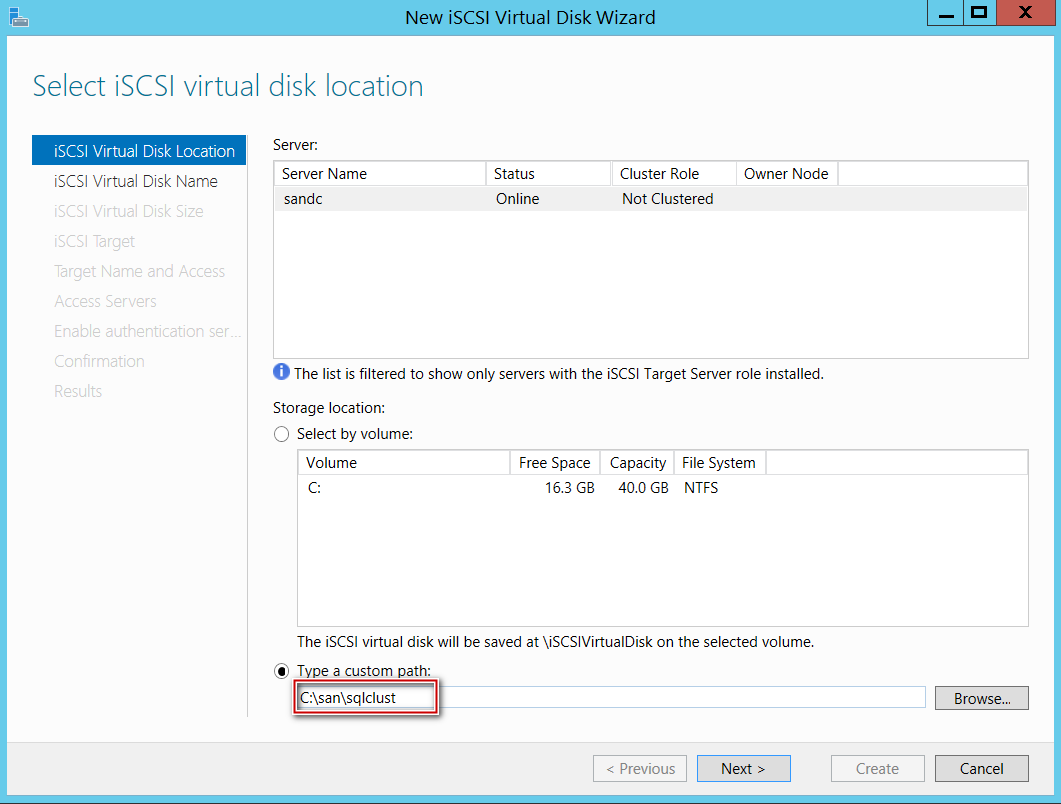Click Next to continue the wizard
This screenshot has width=1061, height=804.
(743, 768)
